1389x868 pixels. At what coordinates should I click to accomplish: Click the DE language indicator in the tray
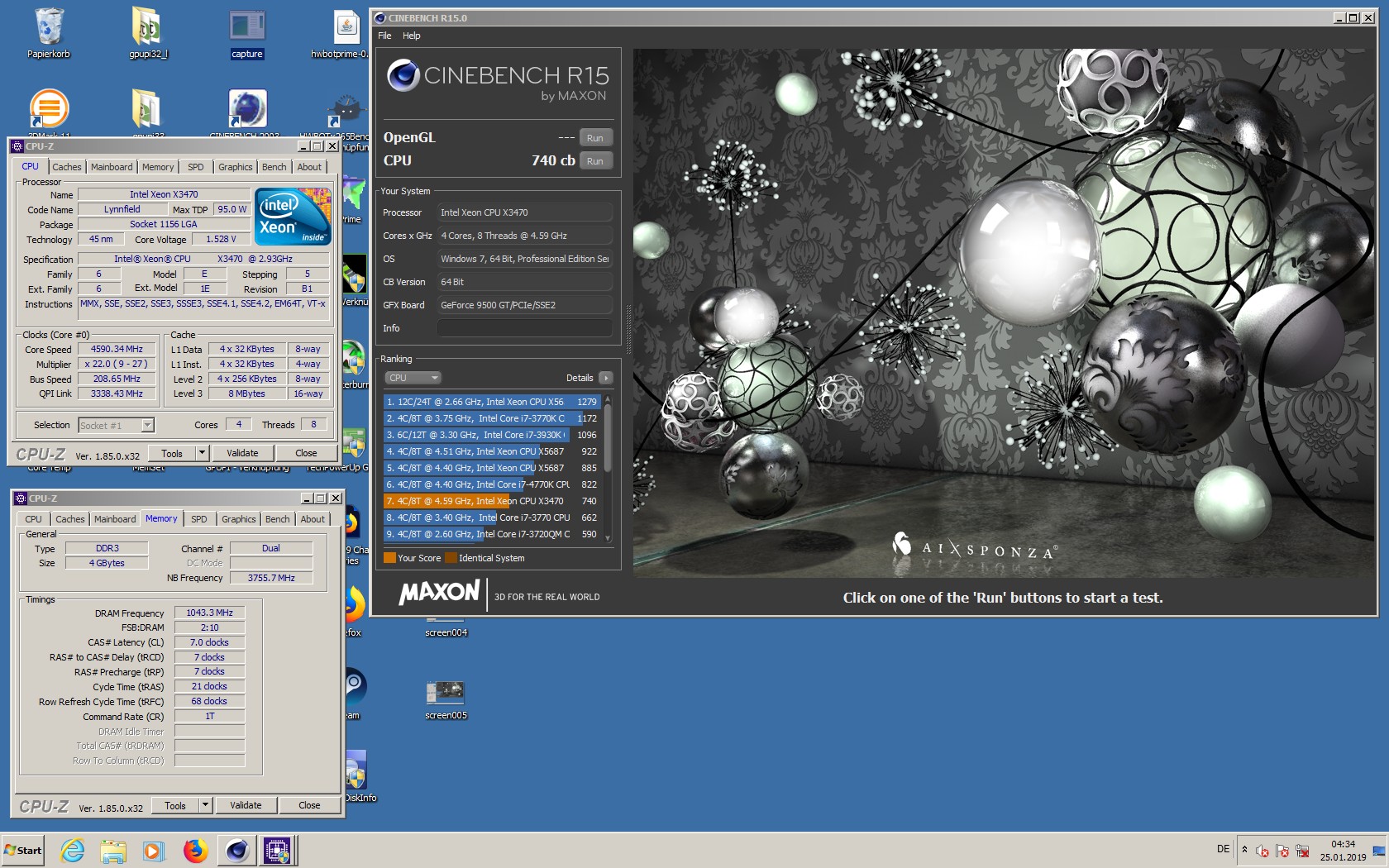(1223, 849)
